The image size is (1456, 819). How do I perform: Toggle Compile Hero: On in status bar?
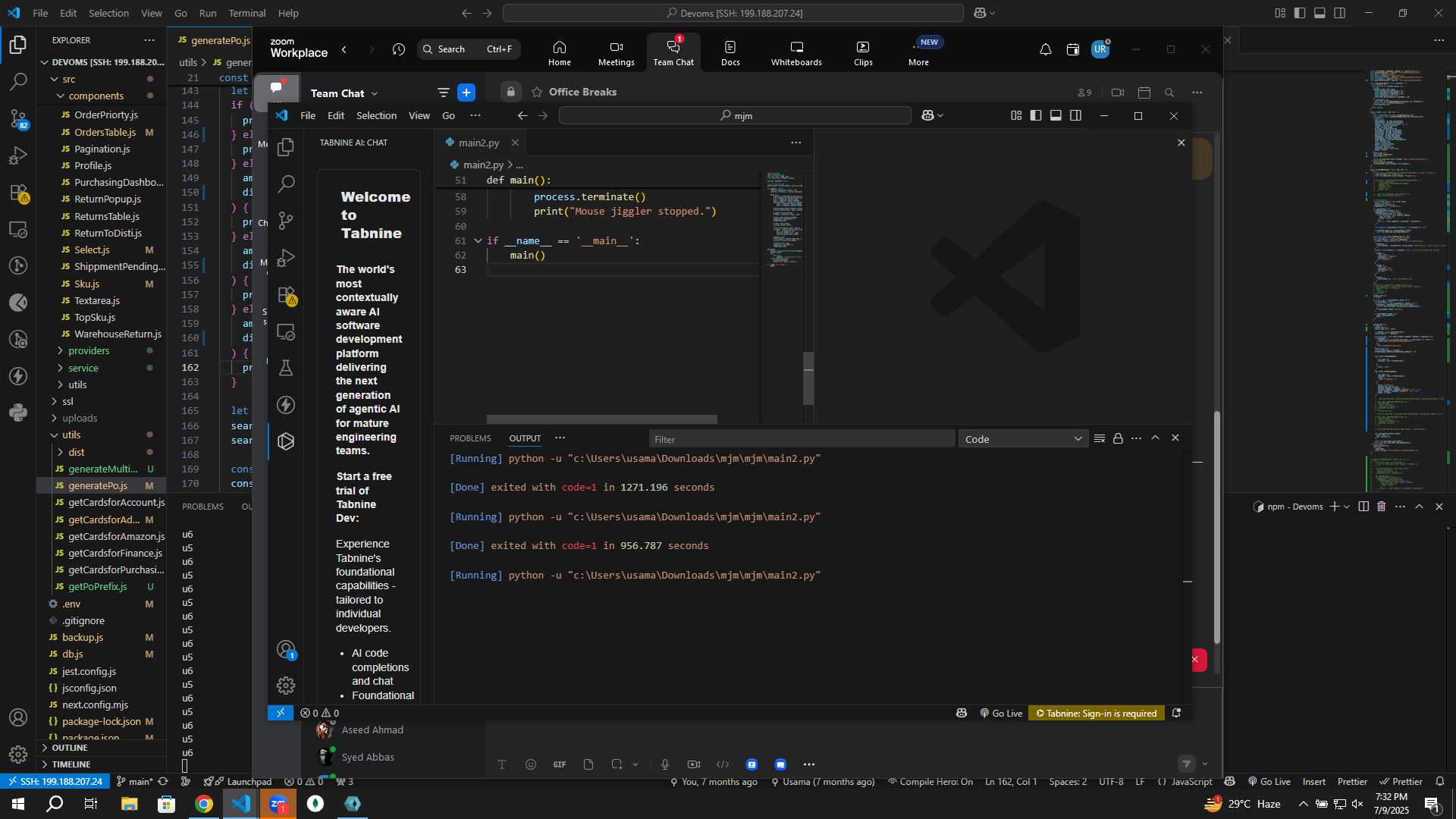tap(930, 782)
